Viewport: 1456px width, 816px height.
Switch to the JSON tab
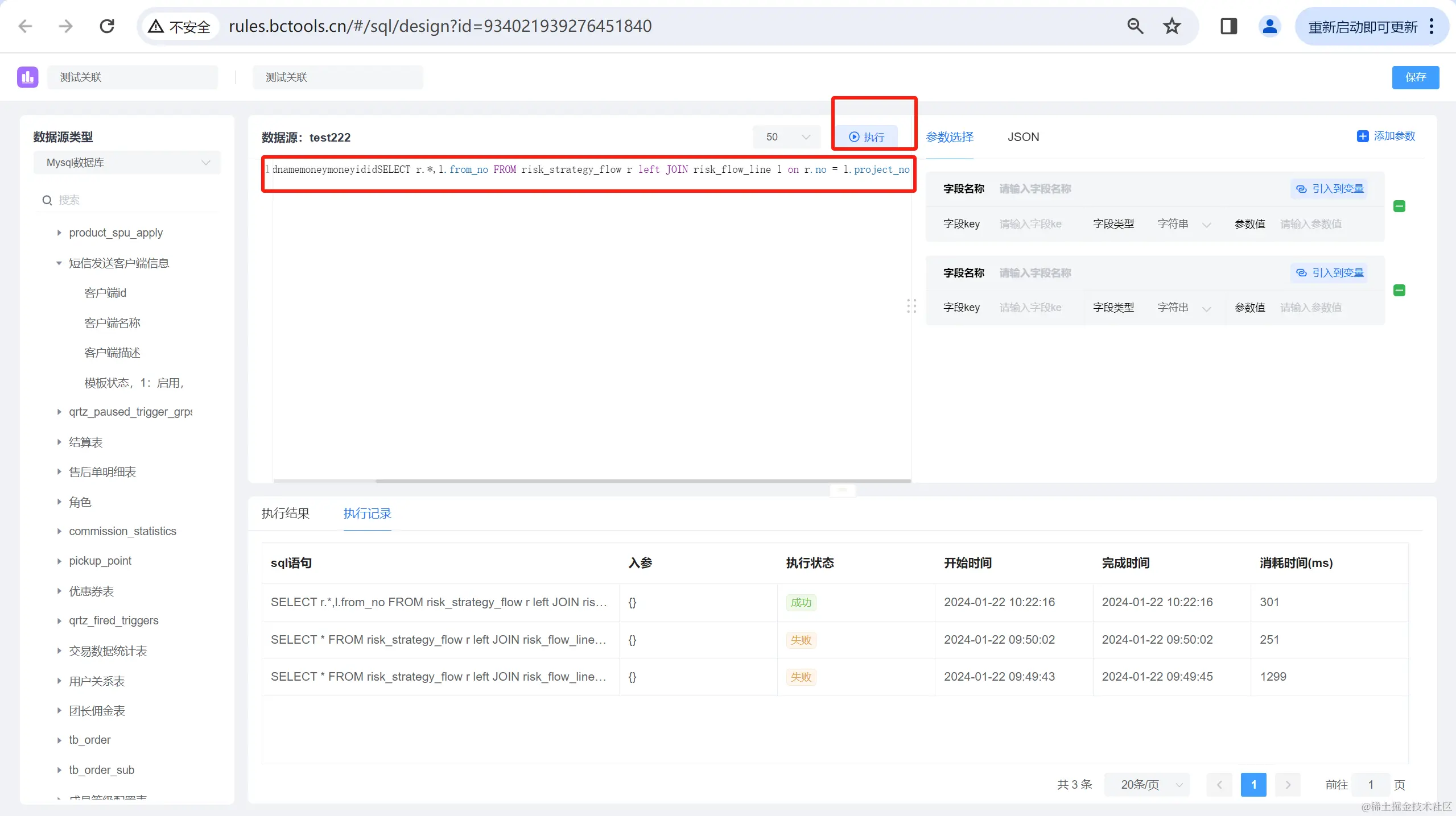pyautogui.click(x=1023, y=137)
